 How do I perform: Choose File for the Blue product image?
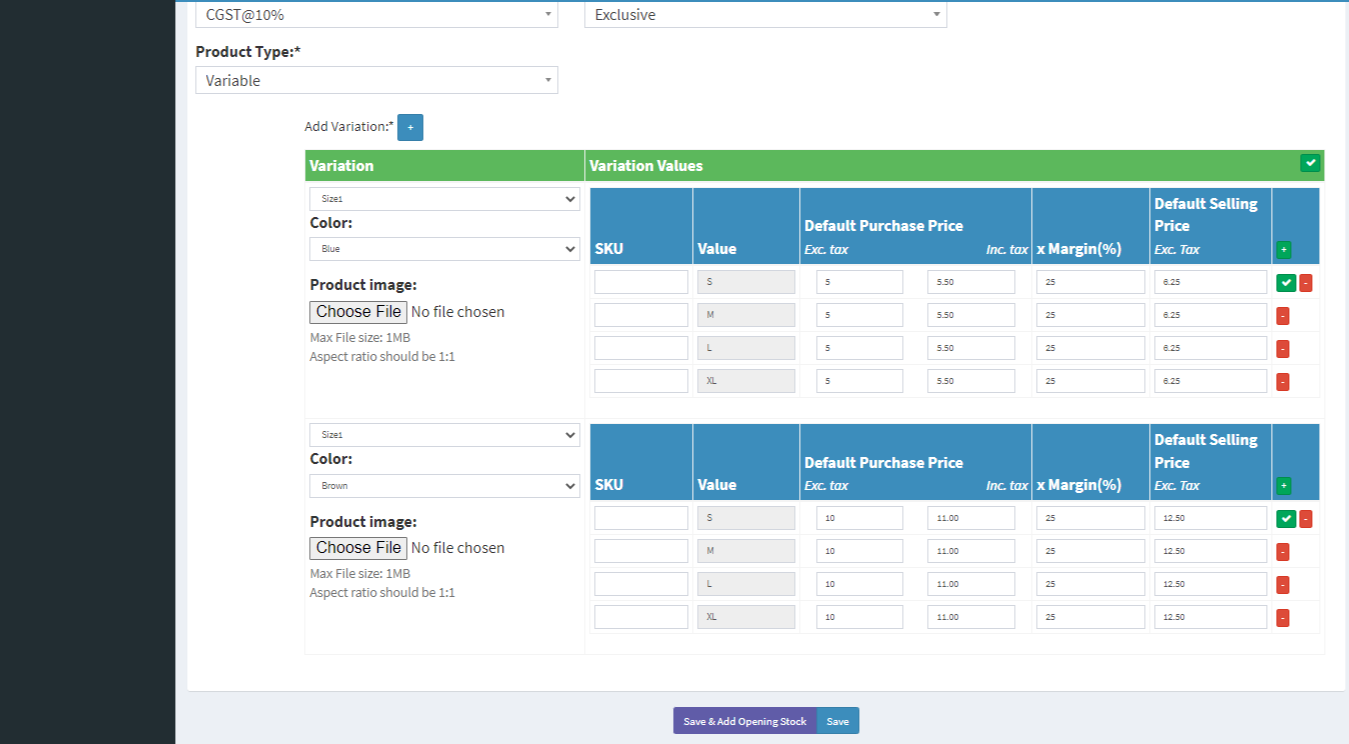tap(358, 312)
